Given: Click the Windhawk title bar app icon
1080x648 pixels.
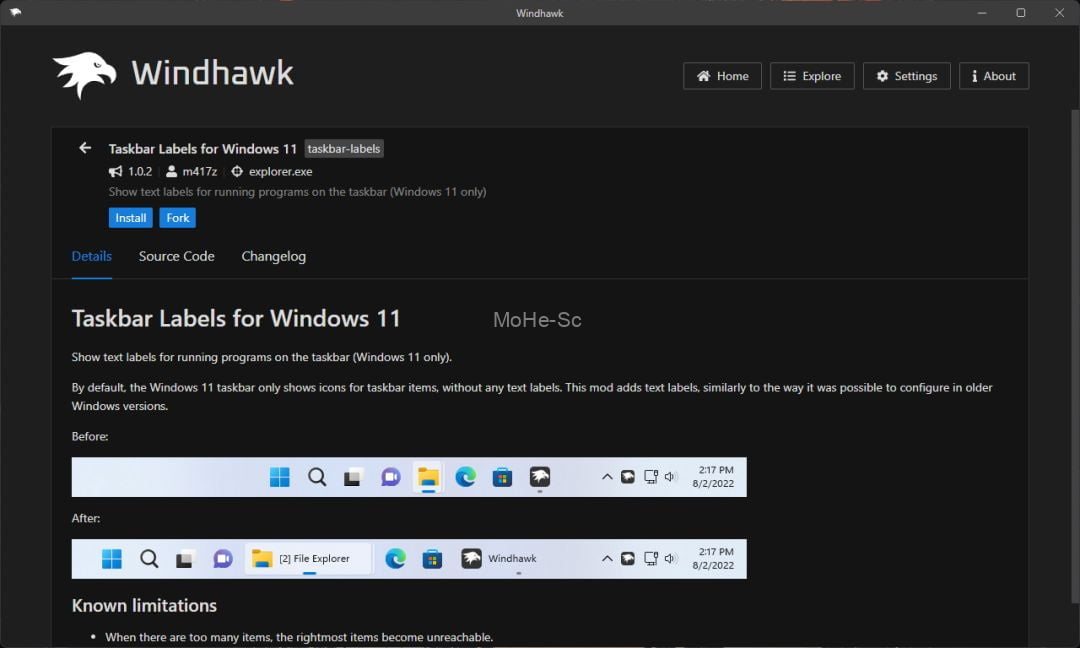Looking at the screenshot, I should point(15,13).
